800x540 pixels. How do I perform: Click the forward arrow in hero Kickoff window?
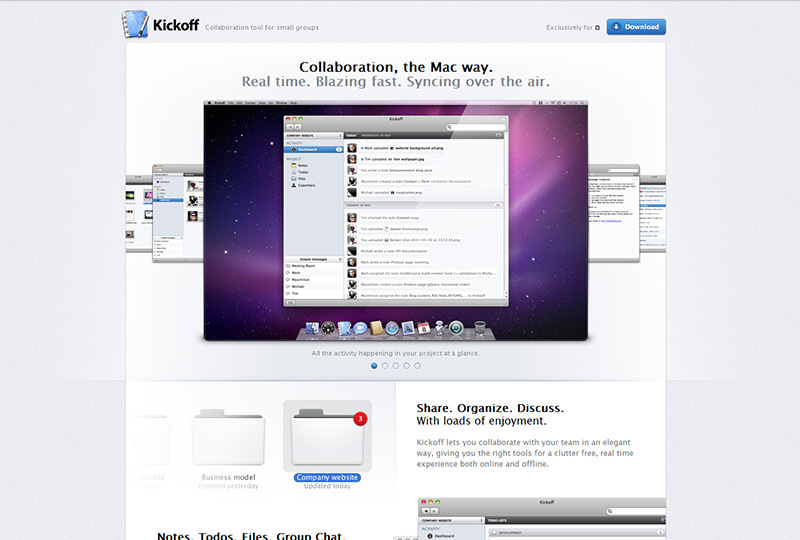pyautogui.click(x=297, y=127)
